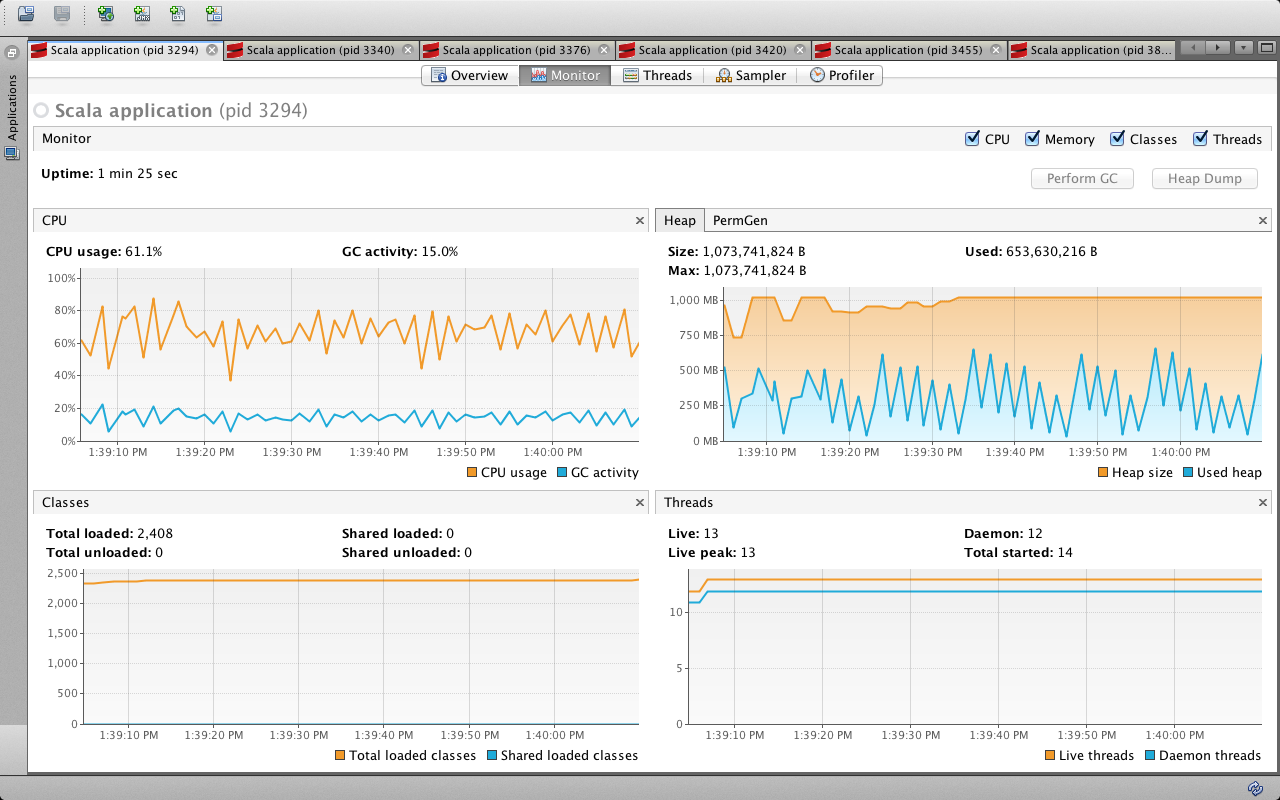The width and height of the screenshot is (1280, 800).
Task: Close the Threads graph panel
Action: pos(1263,503)
